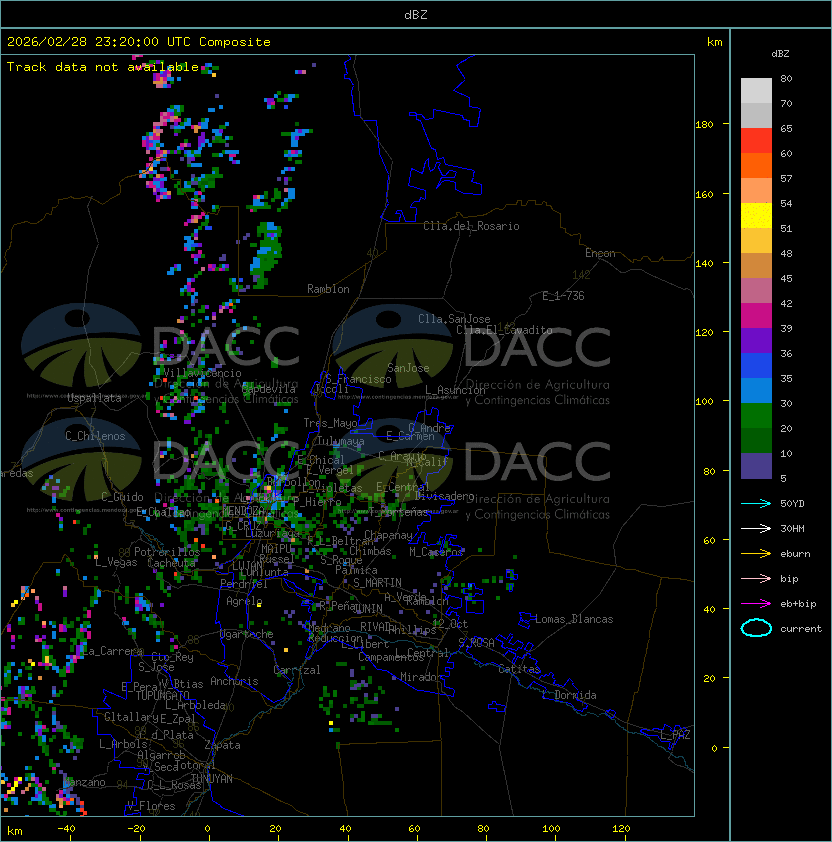Click the 'Zapata' place label
Image resolution: width=832 pixels, height=842 pixels.
click(222, 745)
